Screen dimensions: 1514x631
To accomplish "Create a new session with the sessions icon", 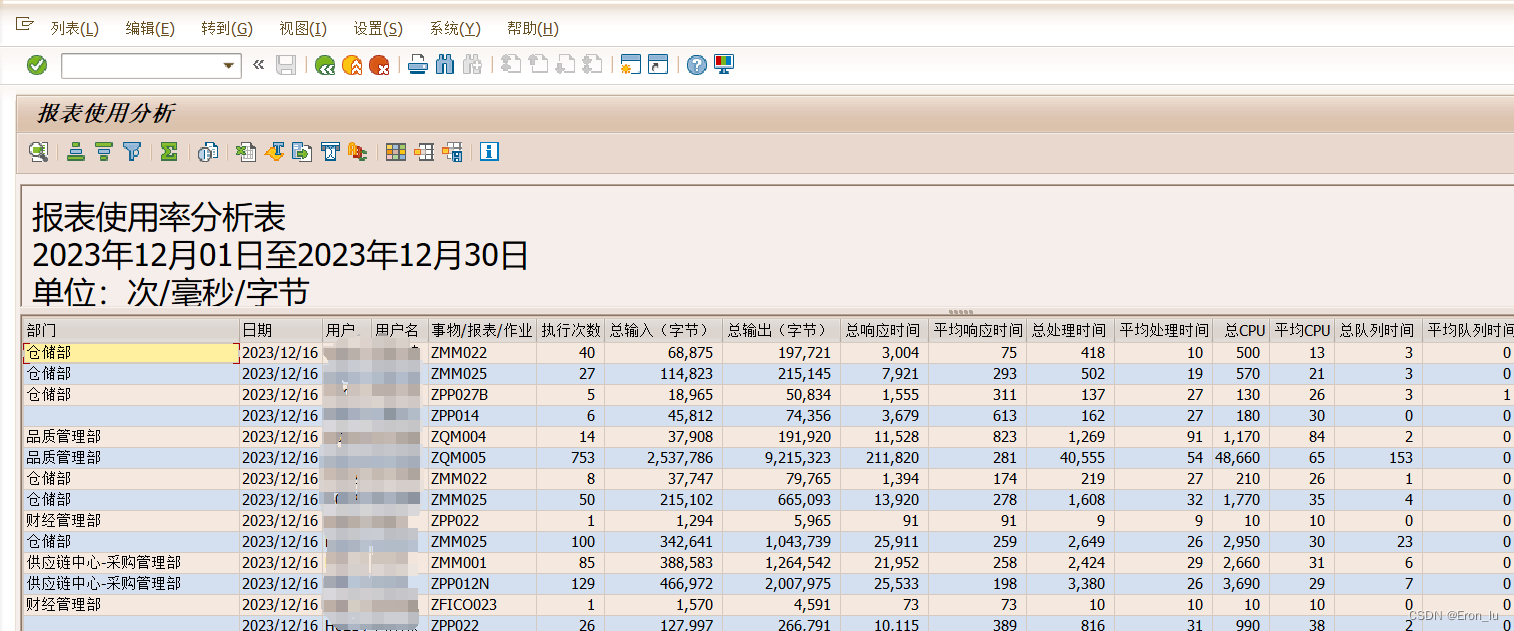I will pos(630,64).
